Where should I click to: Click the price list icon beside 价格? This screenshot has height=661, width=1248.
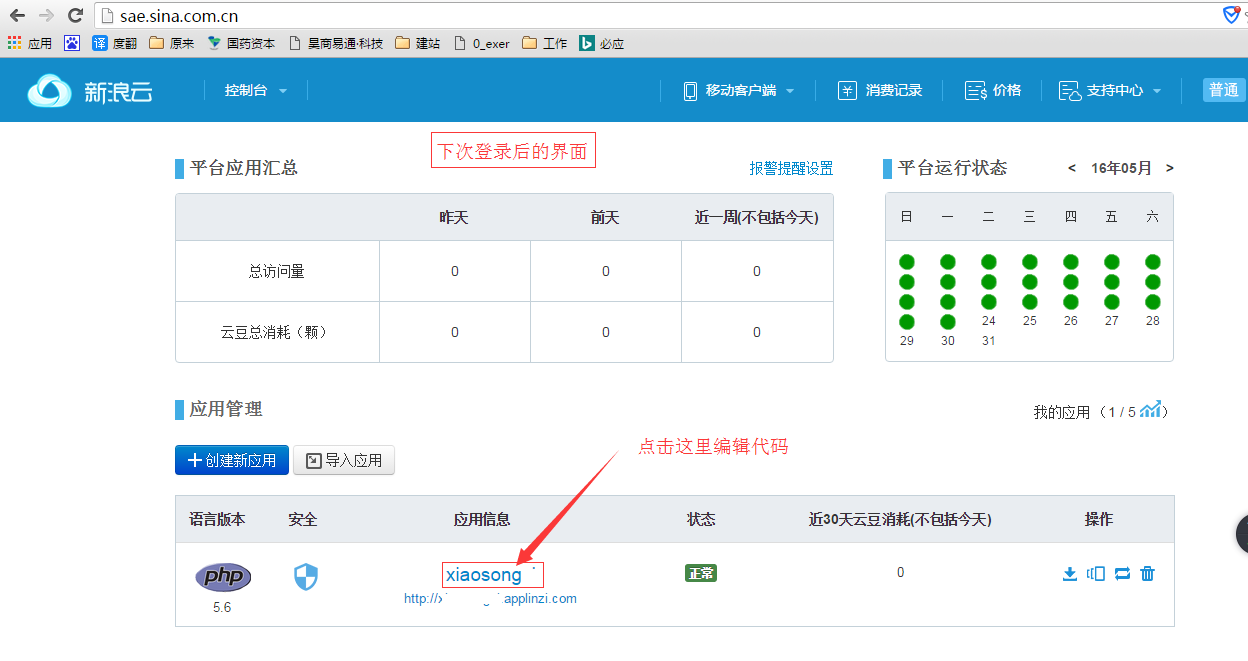tap(975, 90)
